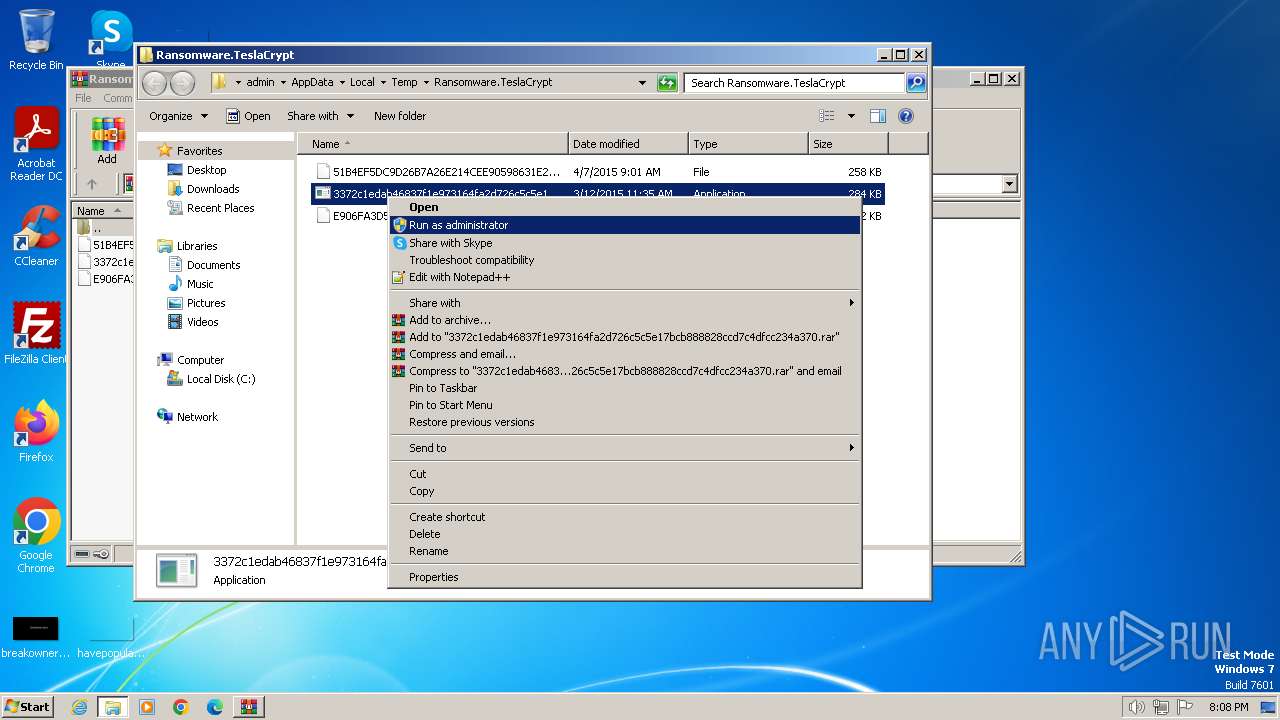1280x720 pixels.
Task: Select Libraries in navigation pane
Action: (x=187, y=246)
